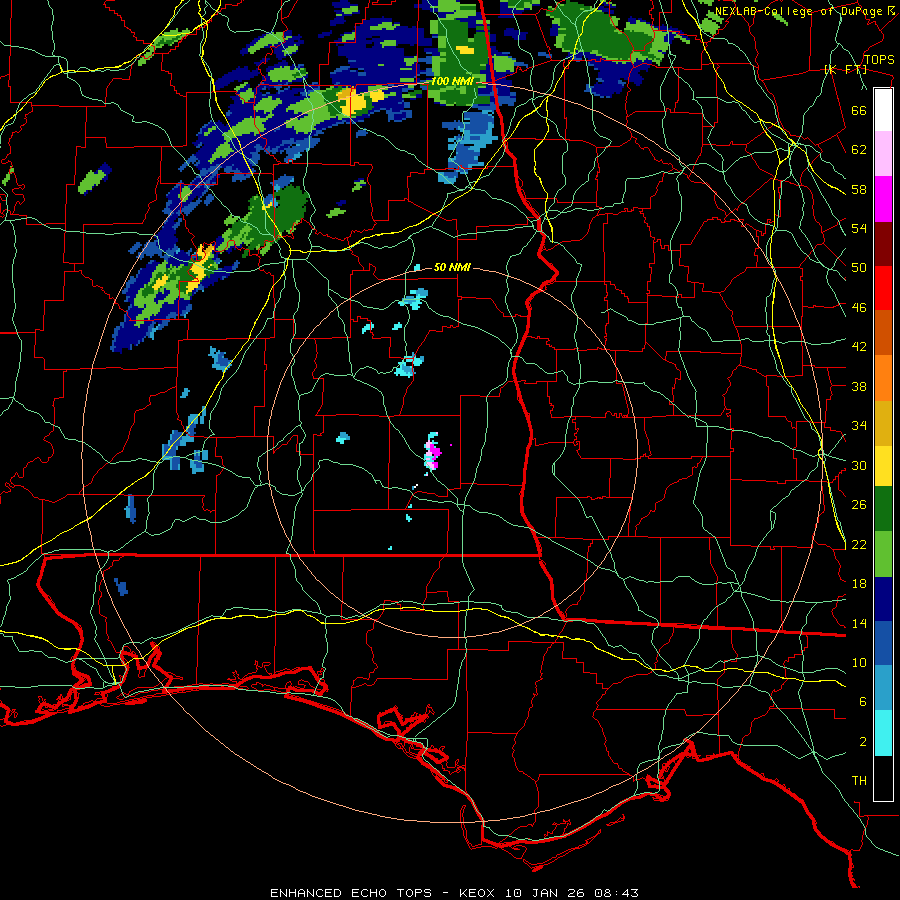Pick the maroon legend color band
The width and height of the screenshot is (900, 900).
click(x=883, y=244)
